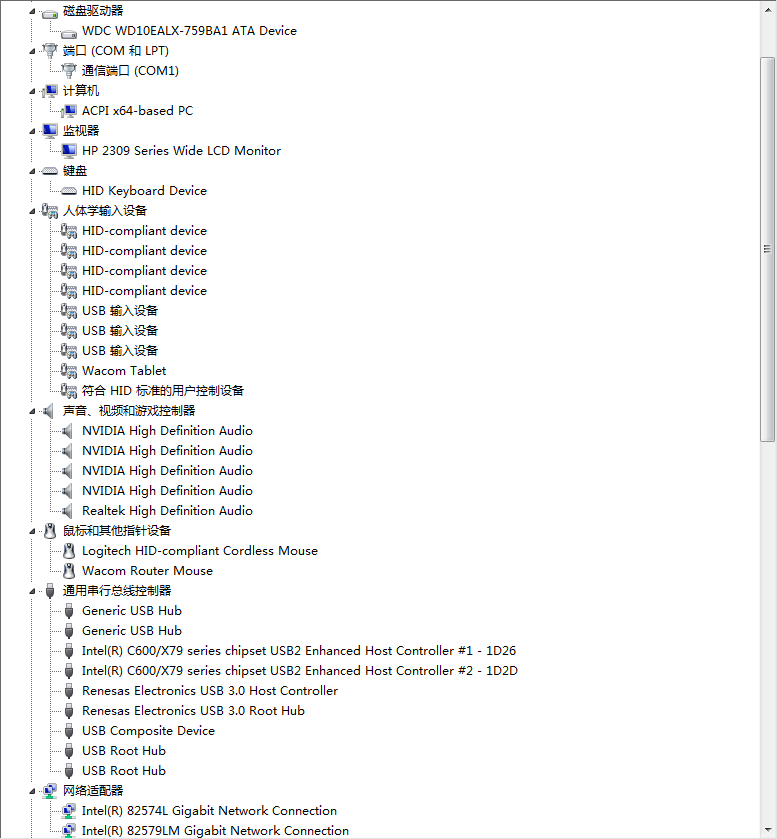Viewport: 777px width, 839px height.
Task: Collapse the 鼠标和其他指针设备 node
Action: pos(32,532)
